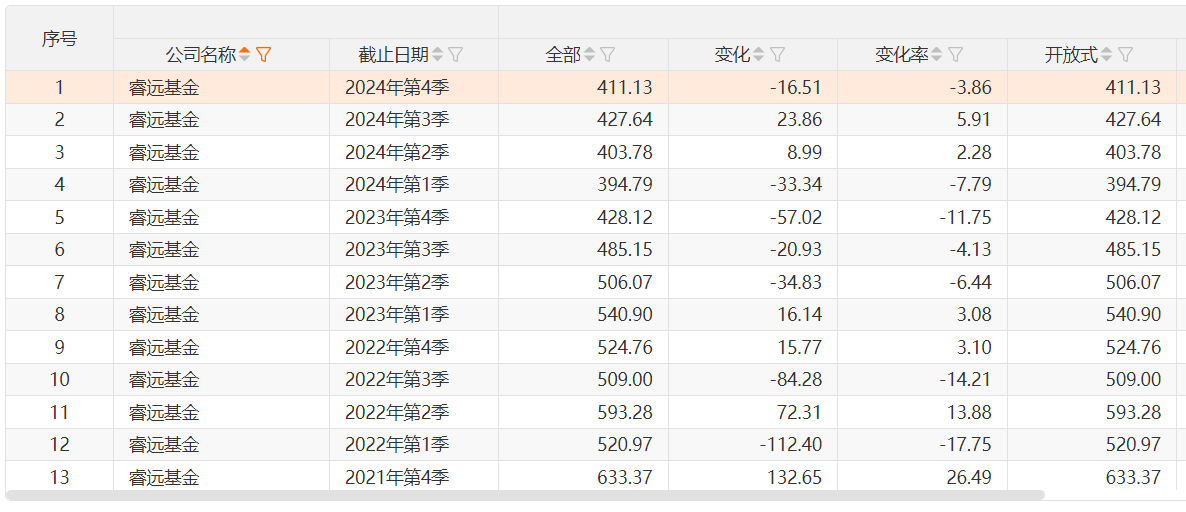Sort by the 全部 column arrows
1186x512 pixels.
[589, 55]
